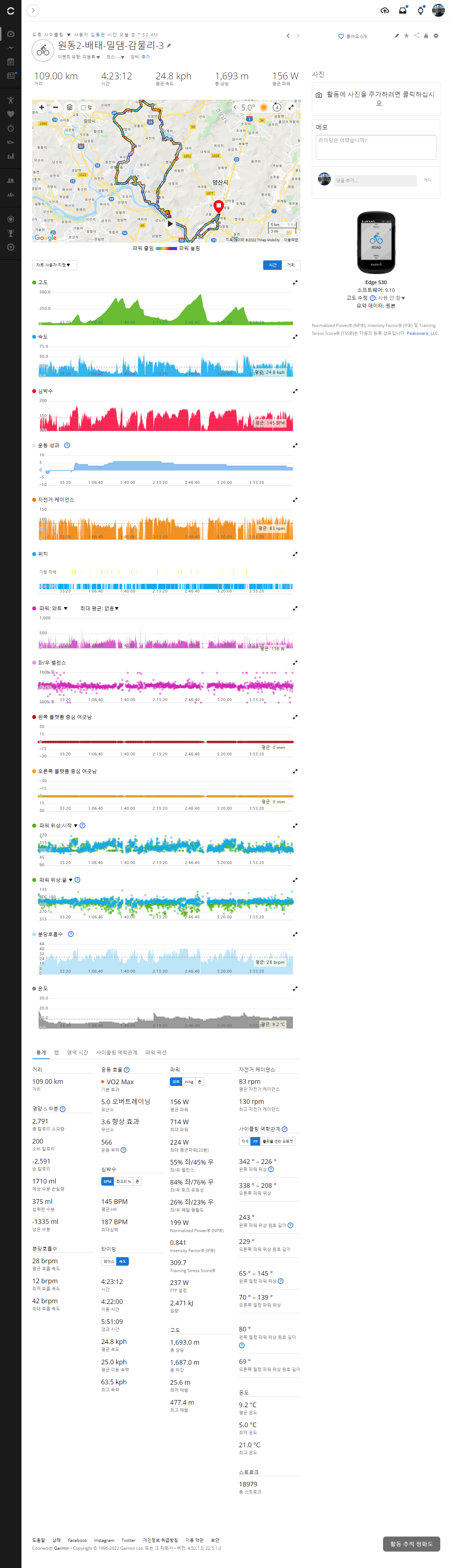Select the 통계 tab
The height and width of the screenshot is (1568, 451).
point(41,1052)
